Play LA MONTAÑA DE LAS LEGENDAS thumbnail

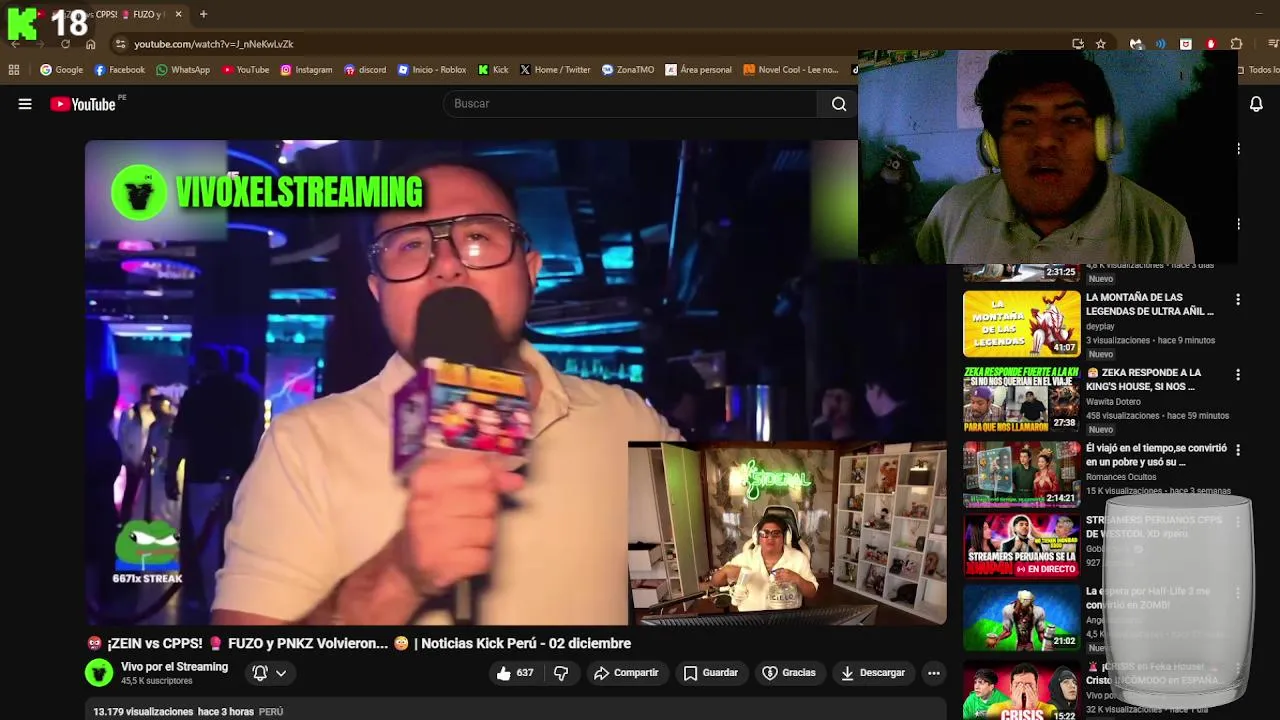pyautogui.click(x=1021, y=324)
